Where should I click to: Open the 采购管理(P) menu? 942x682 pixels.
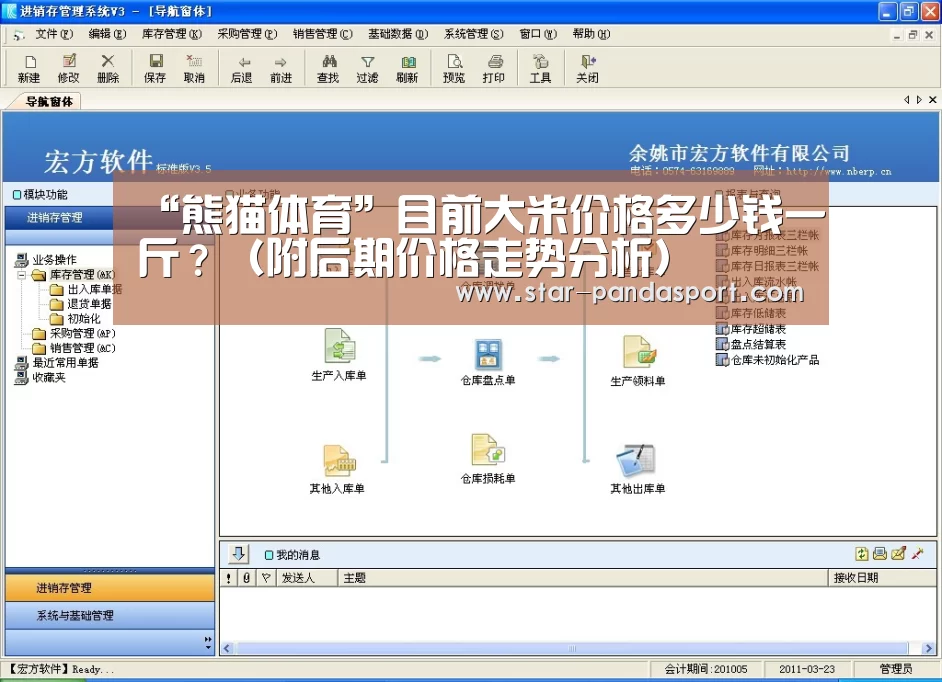pyautogui.click(x=248, y=34)
